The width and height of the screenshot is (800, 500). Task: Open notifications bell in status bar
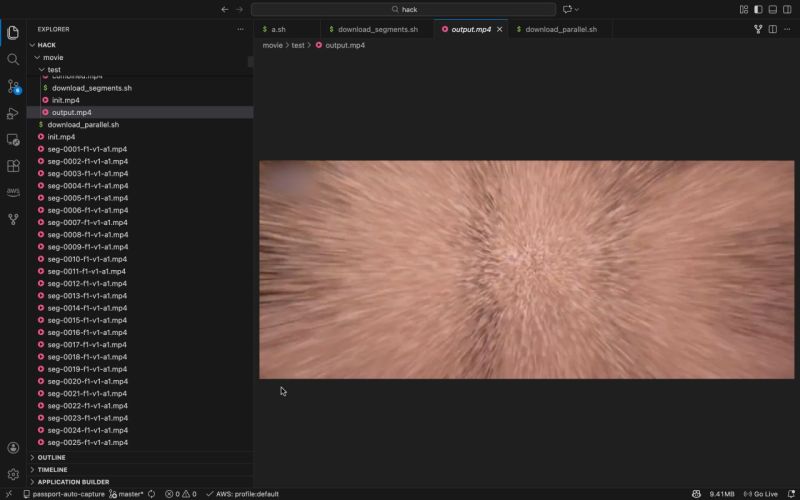(791, 494)
